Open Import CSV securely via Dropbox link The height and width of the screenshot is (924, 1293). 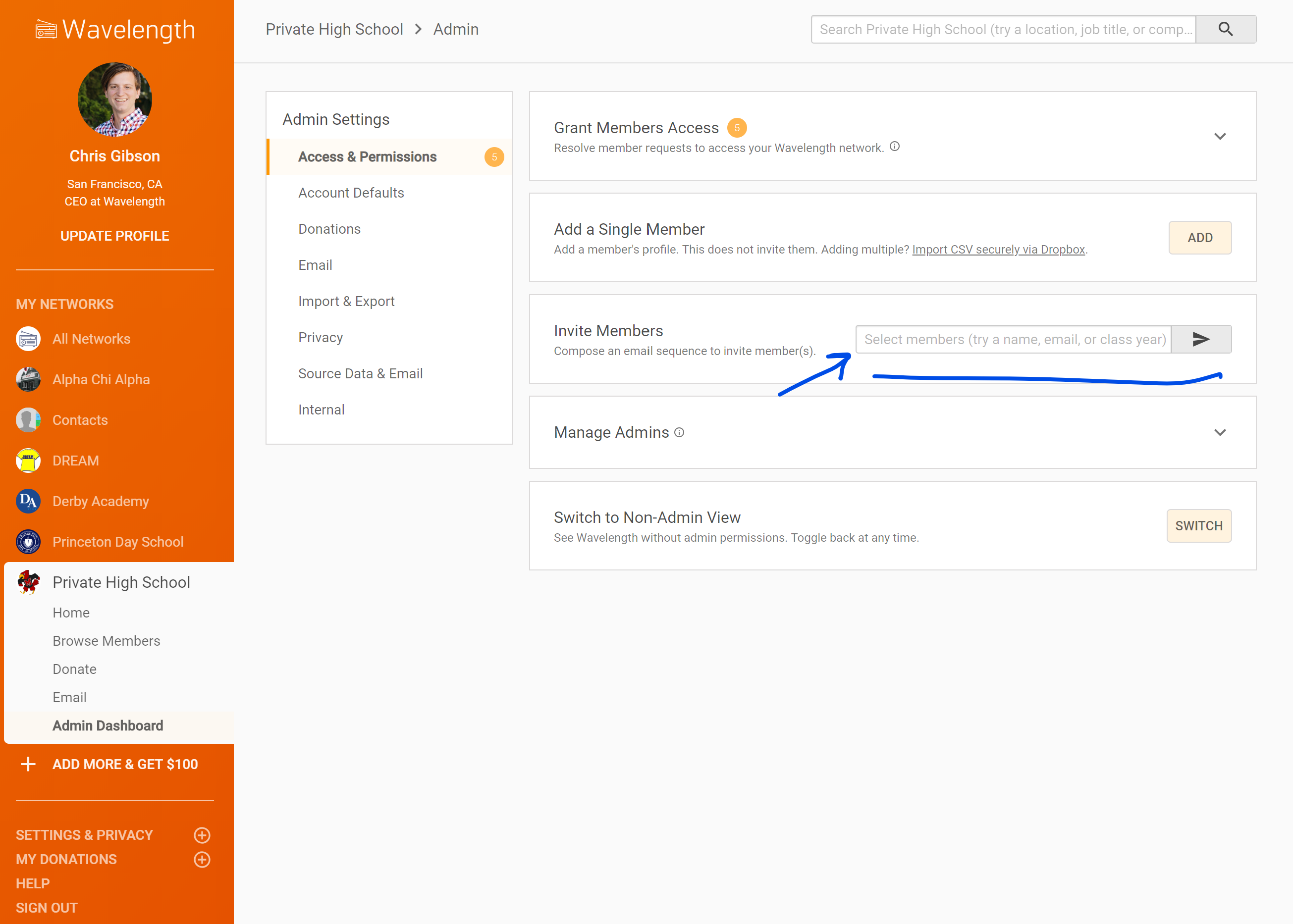[x=998, y=250]
